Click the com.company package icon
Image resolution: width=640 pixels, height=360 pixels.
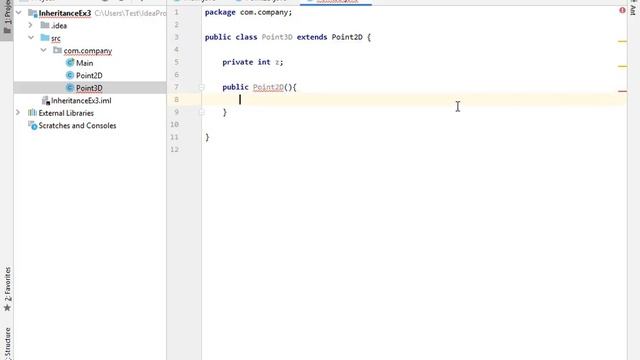point(57,50)
